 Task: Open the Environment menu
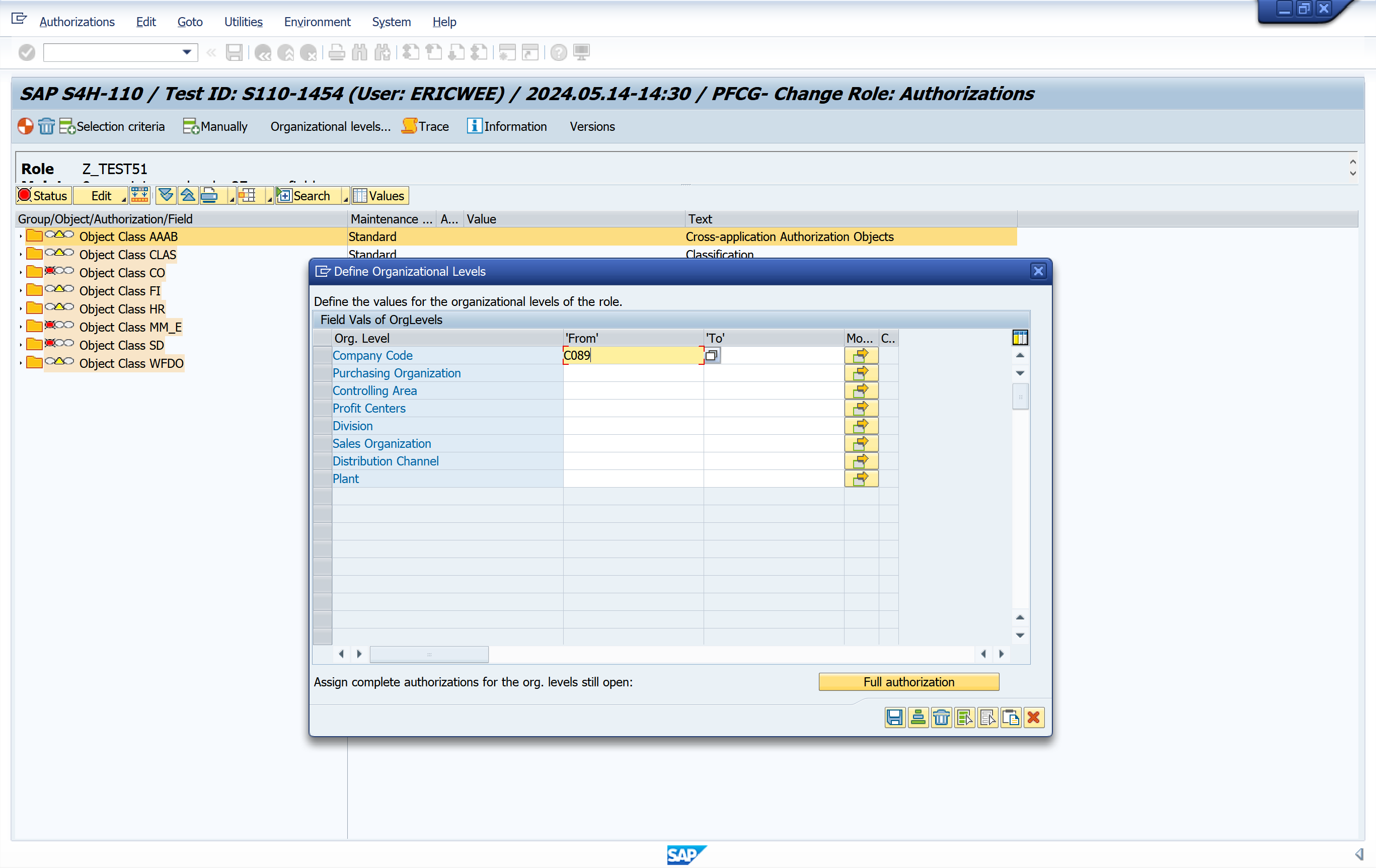pyautogui.click(x=317, y=22)
